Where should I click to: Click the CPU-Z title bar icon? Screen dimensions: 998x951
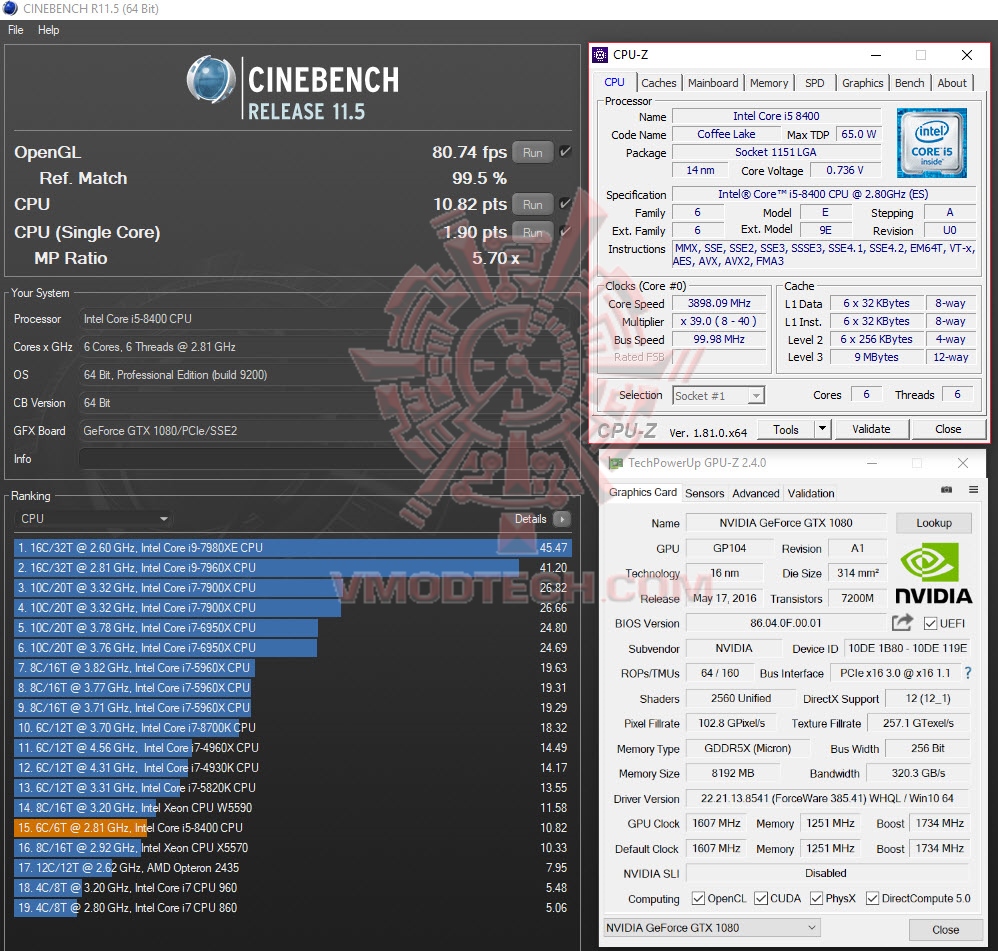pos(600,55)
